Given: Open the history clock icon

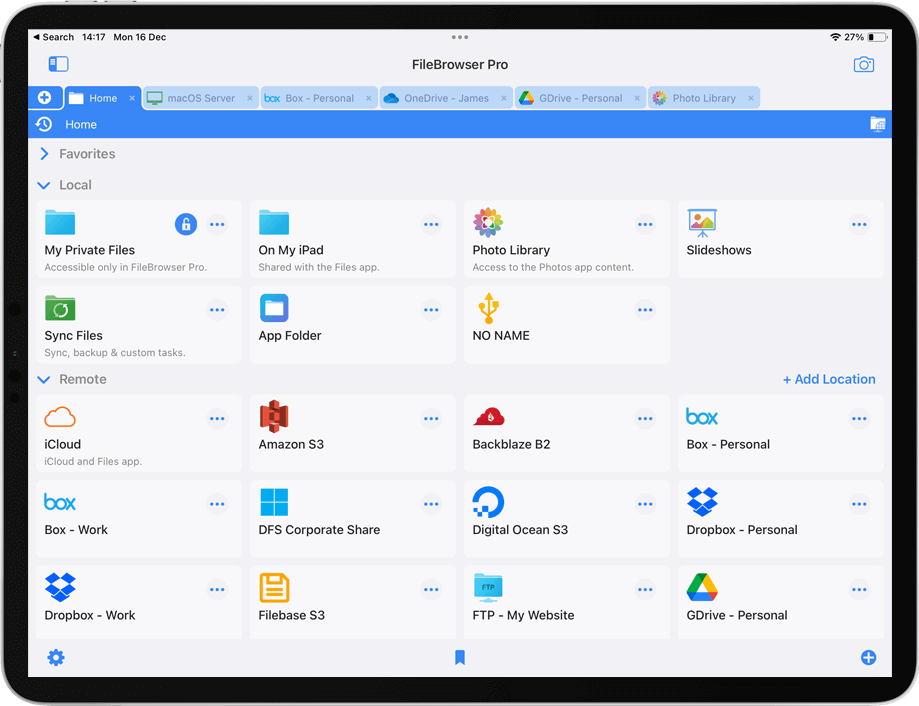Looking at the screenshot, I should (x=44, y=124).
